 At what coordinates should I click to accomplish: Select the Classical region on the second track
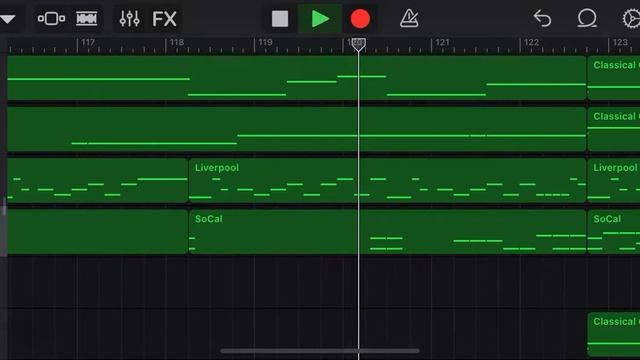pos(614,129)
